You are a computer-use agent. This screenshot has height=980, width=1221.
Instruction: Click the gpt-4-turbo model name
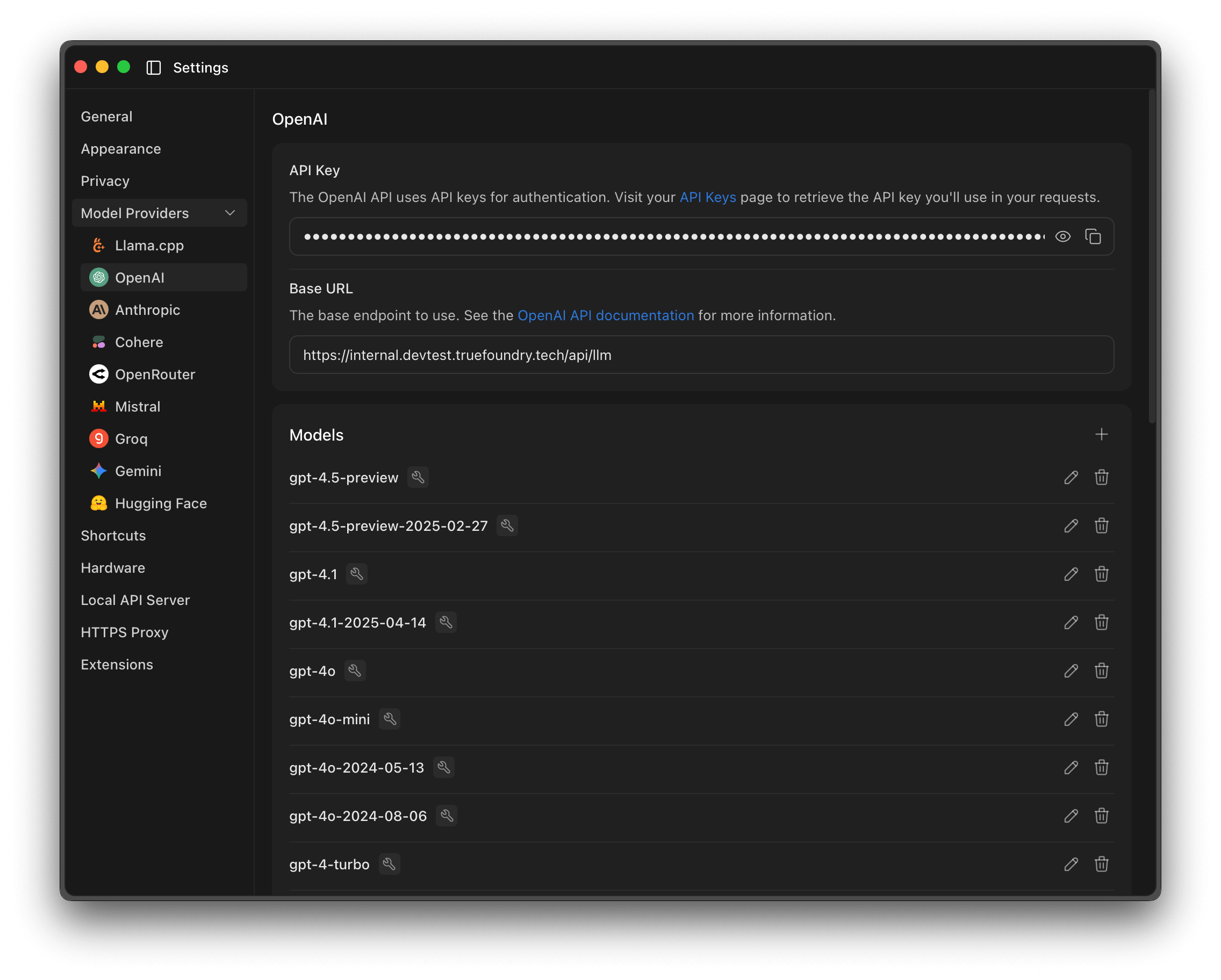(329, 864)
